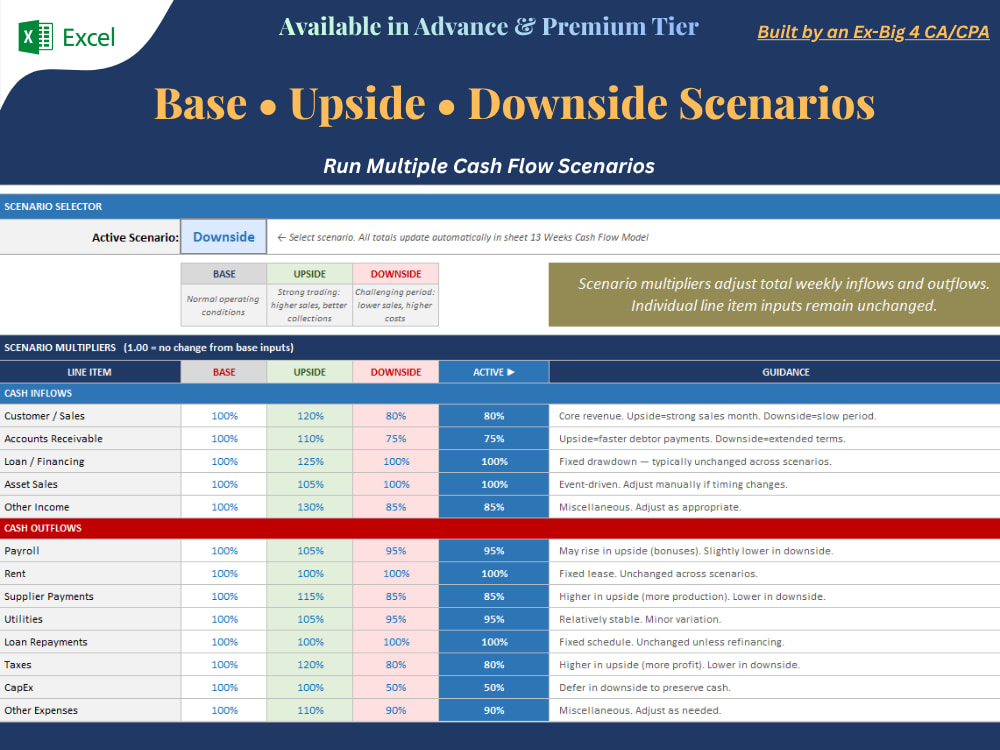Viewport: 1000px width, 750px height.
Task: Select Supplier Payments active cell 85%
Action: click(494, 596)
